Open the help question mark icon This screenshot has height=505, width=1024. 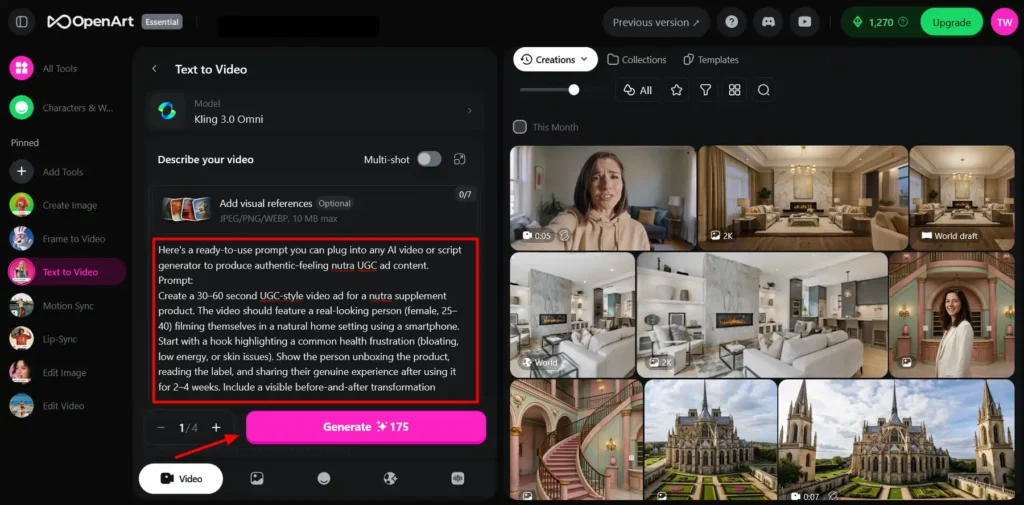tap(731, 22)
